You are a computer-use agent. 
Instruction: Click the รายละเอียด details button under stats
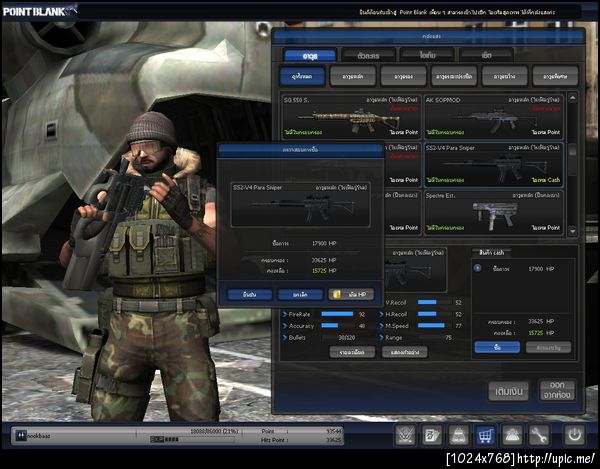[352, 352]
